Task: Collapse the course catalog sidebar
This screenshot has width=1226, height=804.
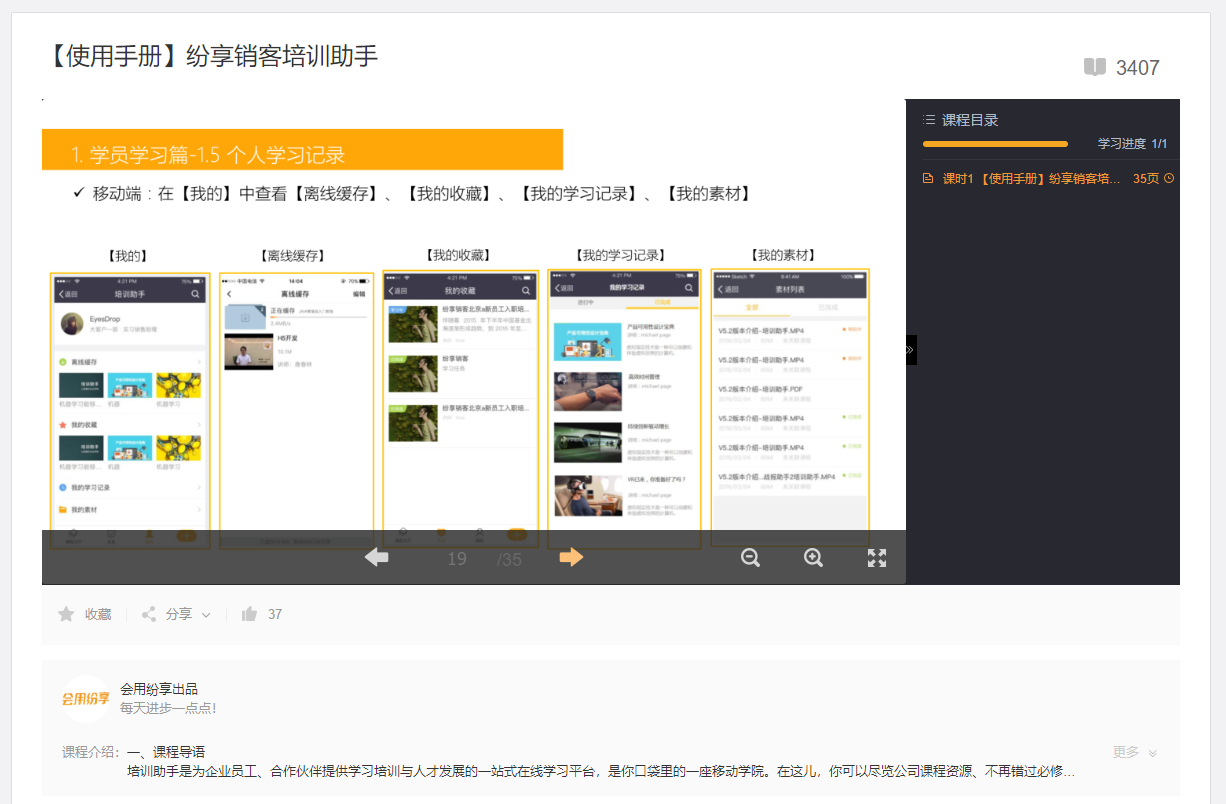Action: point(911,350)
